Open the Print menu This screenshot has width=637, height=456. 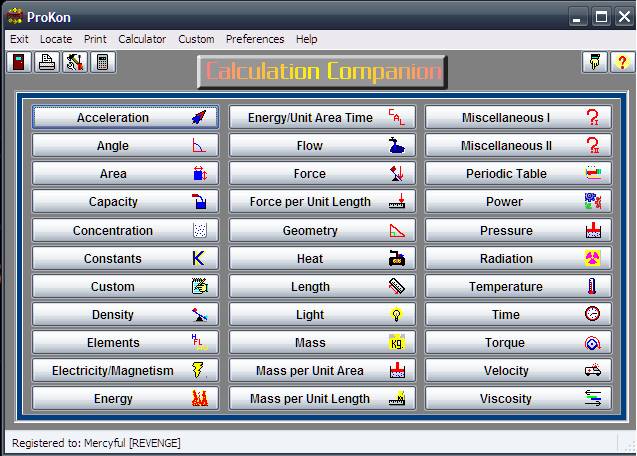[x=95, y=39]
